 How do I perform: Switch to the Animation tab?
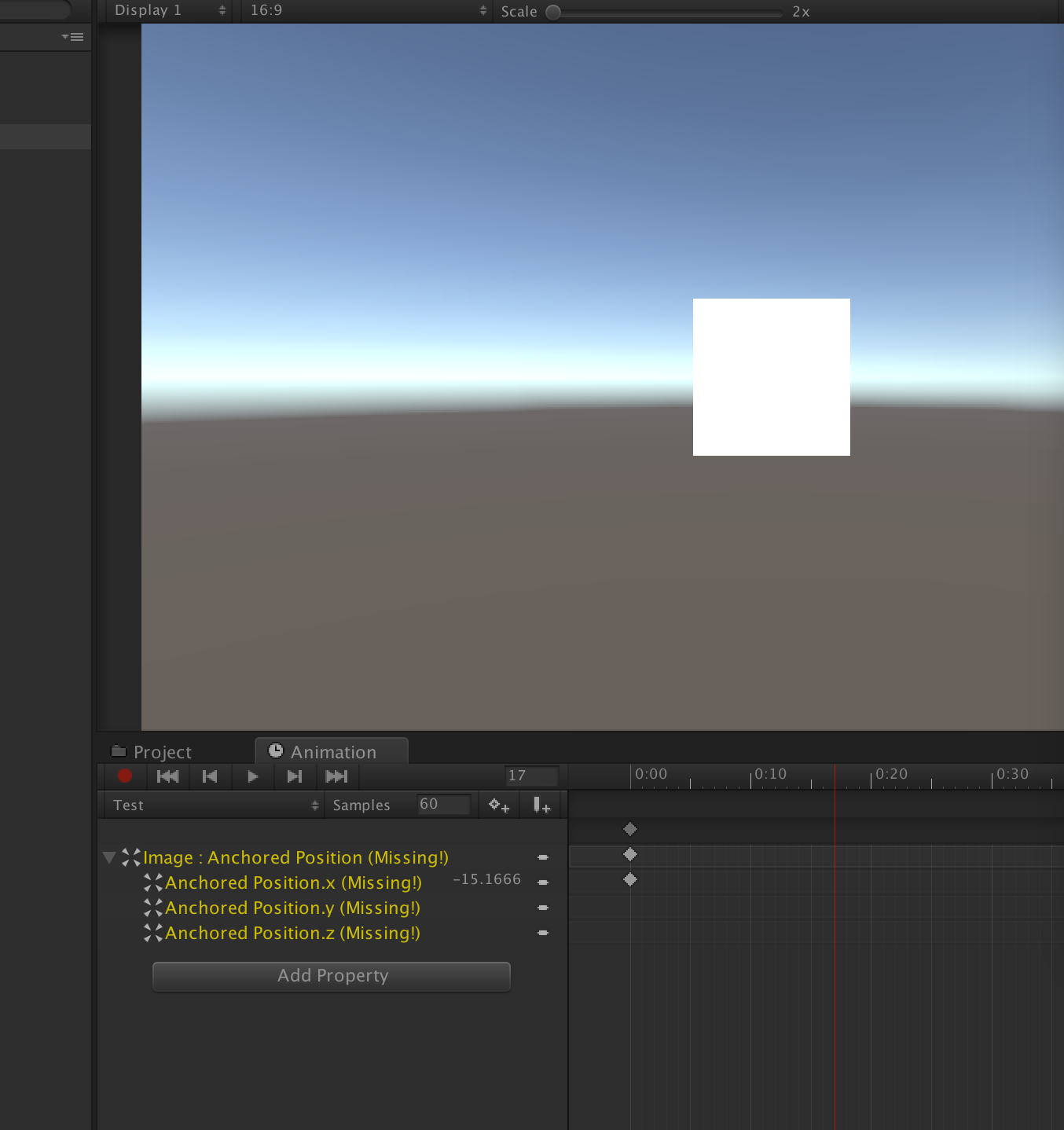[x=333, y=752]
